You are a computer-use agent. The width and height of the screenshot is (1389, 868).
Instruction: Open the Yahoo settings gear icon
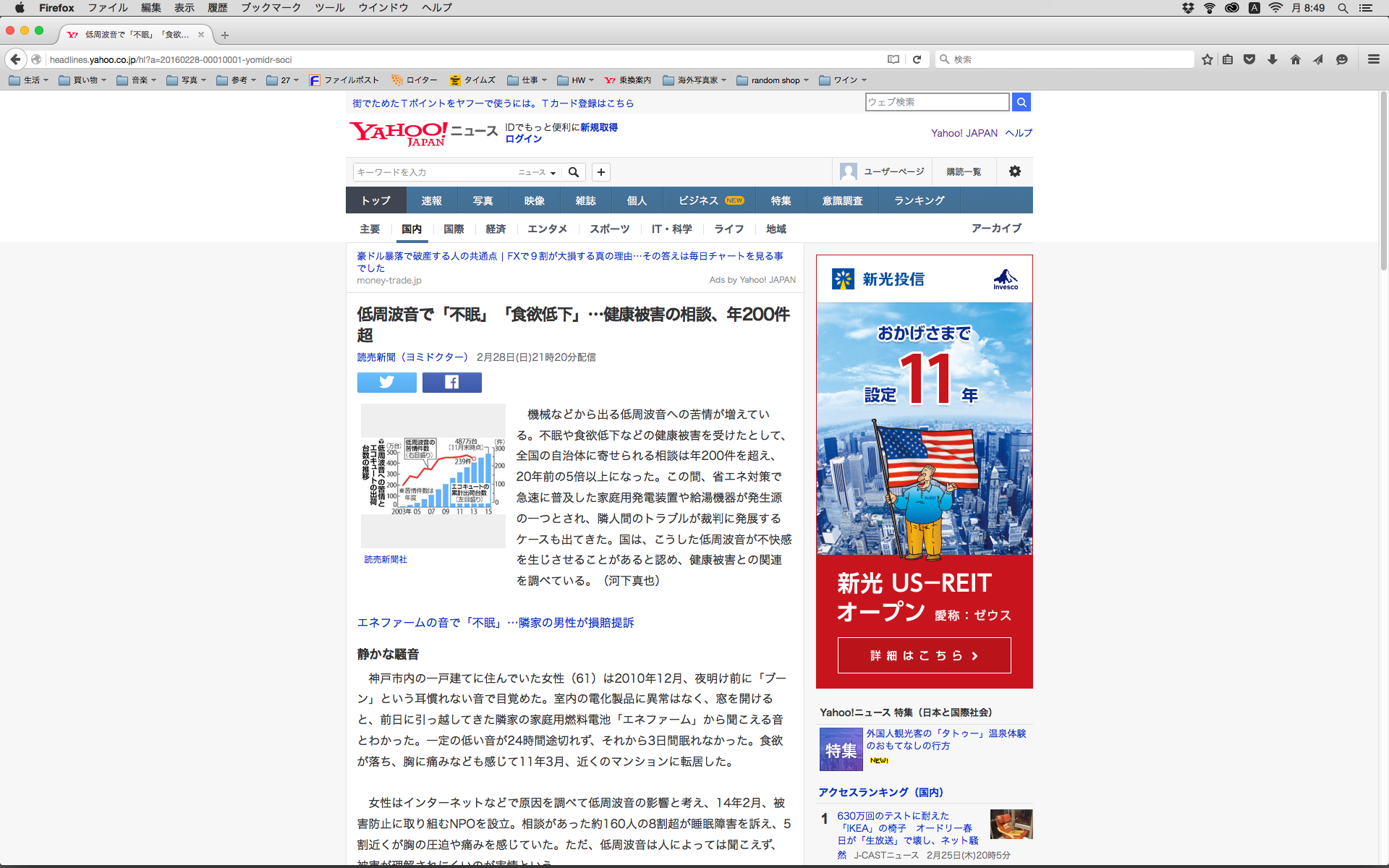1015,171
